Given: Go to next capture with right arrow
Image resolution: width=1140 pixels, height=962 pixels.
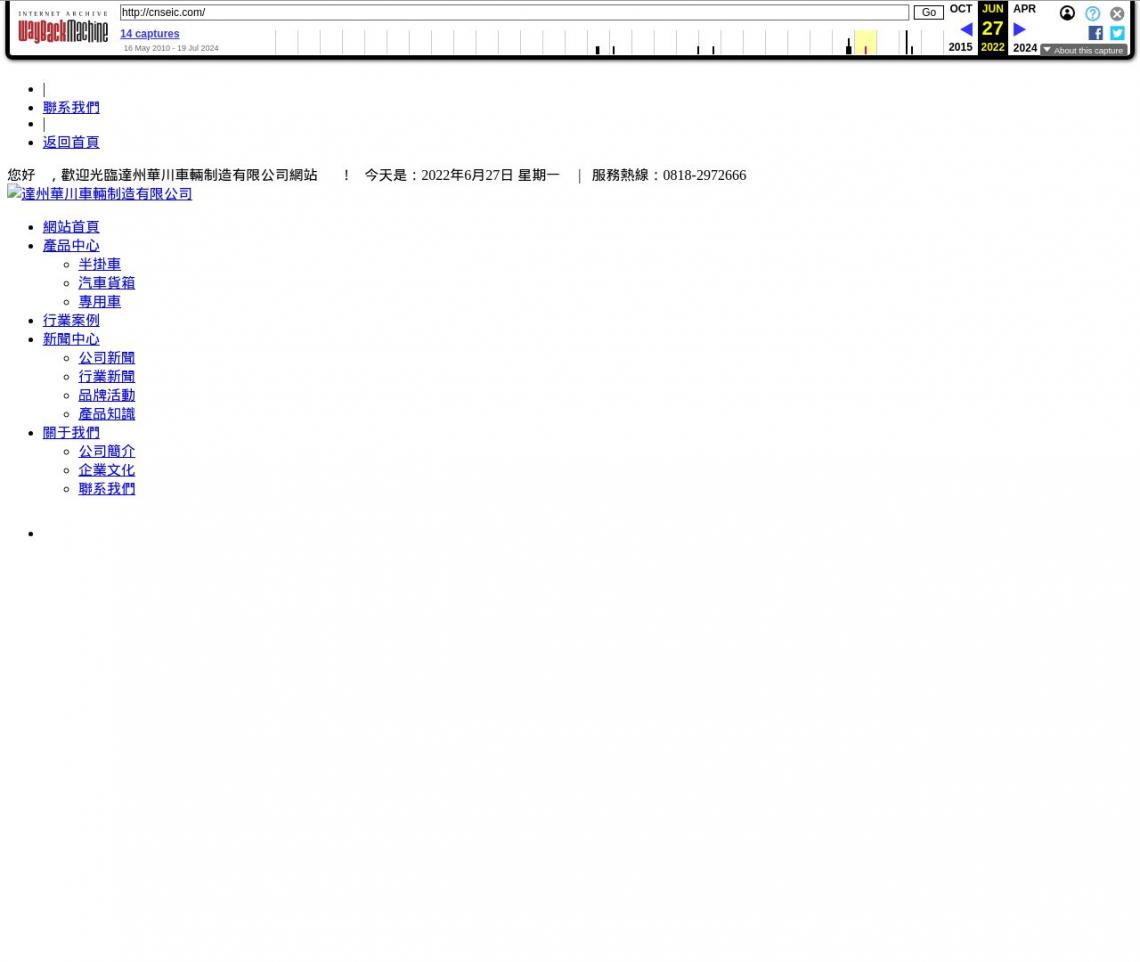Looking at the screenshot, I should pos(1019,29).
